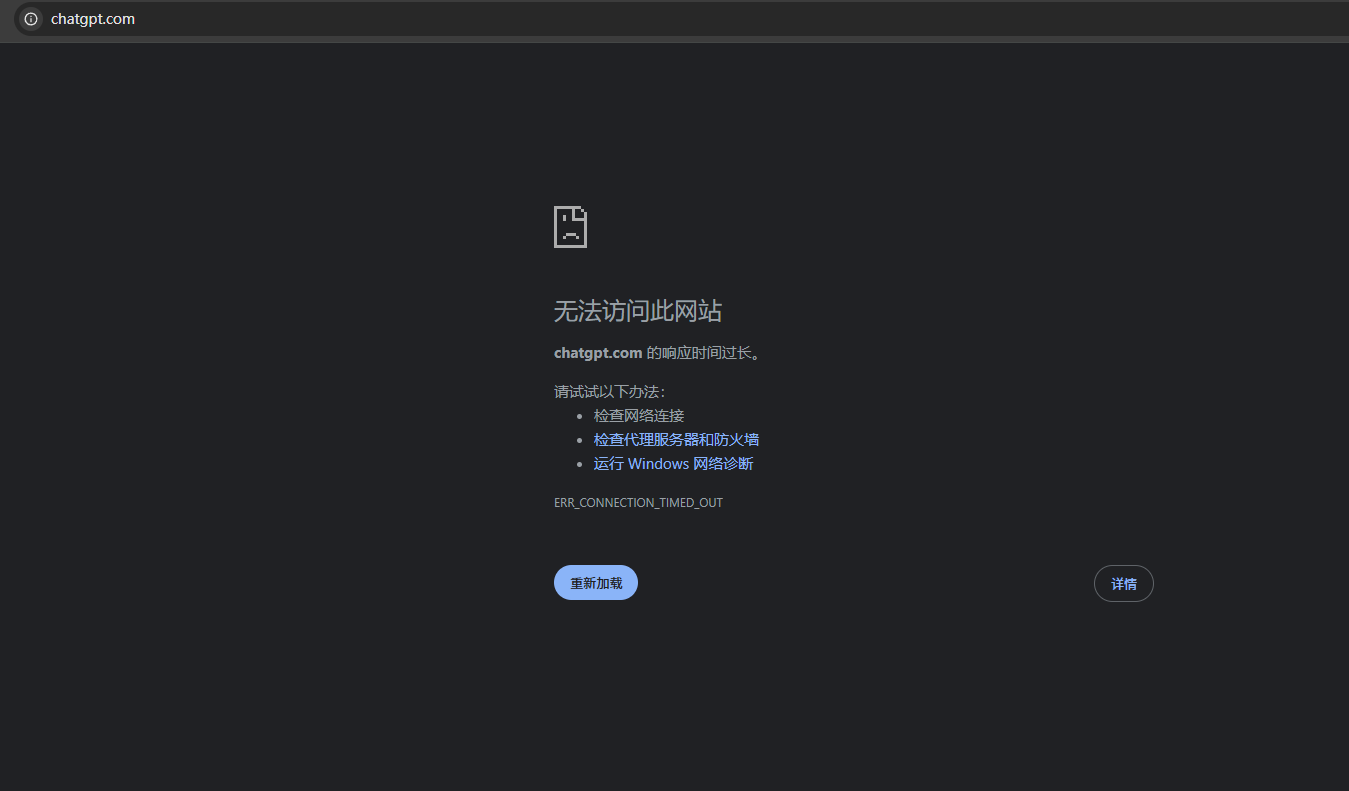Open the 检查代理服务器和防火墙 help link
Screen dimensions: 1349x791
(676, 439)
